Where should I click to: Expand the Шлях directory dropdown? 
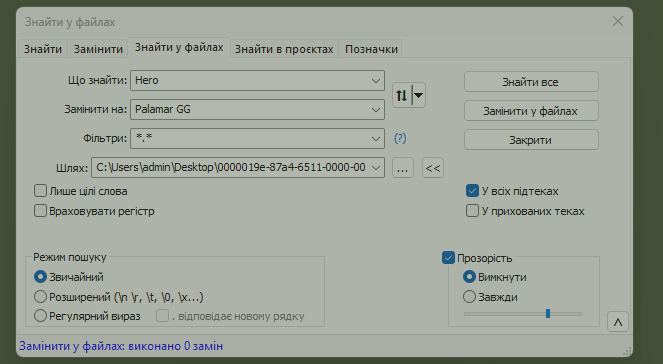(375, 167)
